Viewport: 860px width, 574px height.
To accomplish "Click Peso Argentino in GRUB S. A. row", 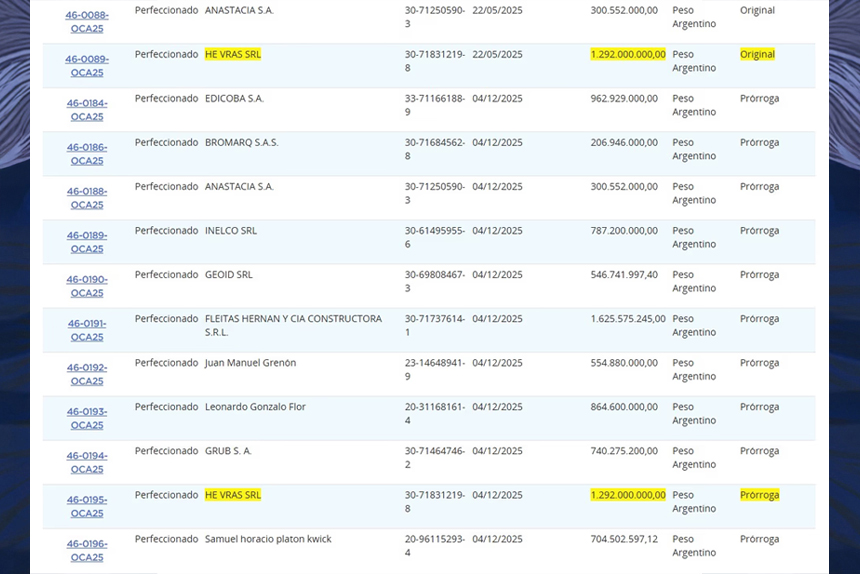I will pos(694,458).
